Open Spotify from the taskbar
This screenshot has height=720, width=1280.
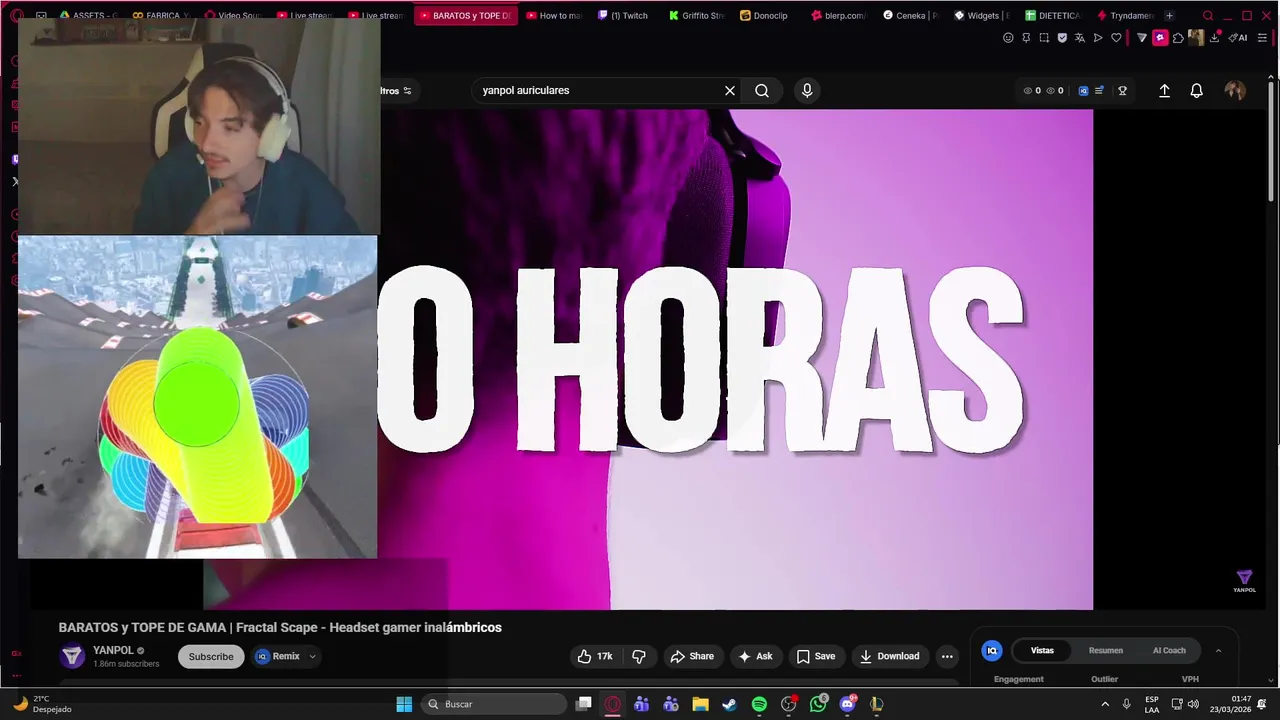point(759,704)
